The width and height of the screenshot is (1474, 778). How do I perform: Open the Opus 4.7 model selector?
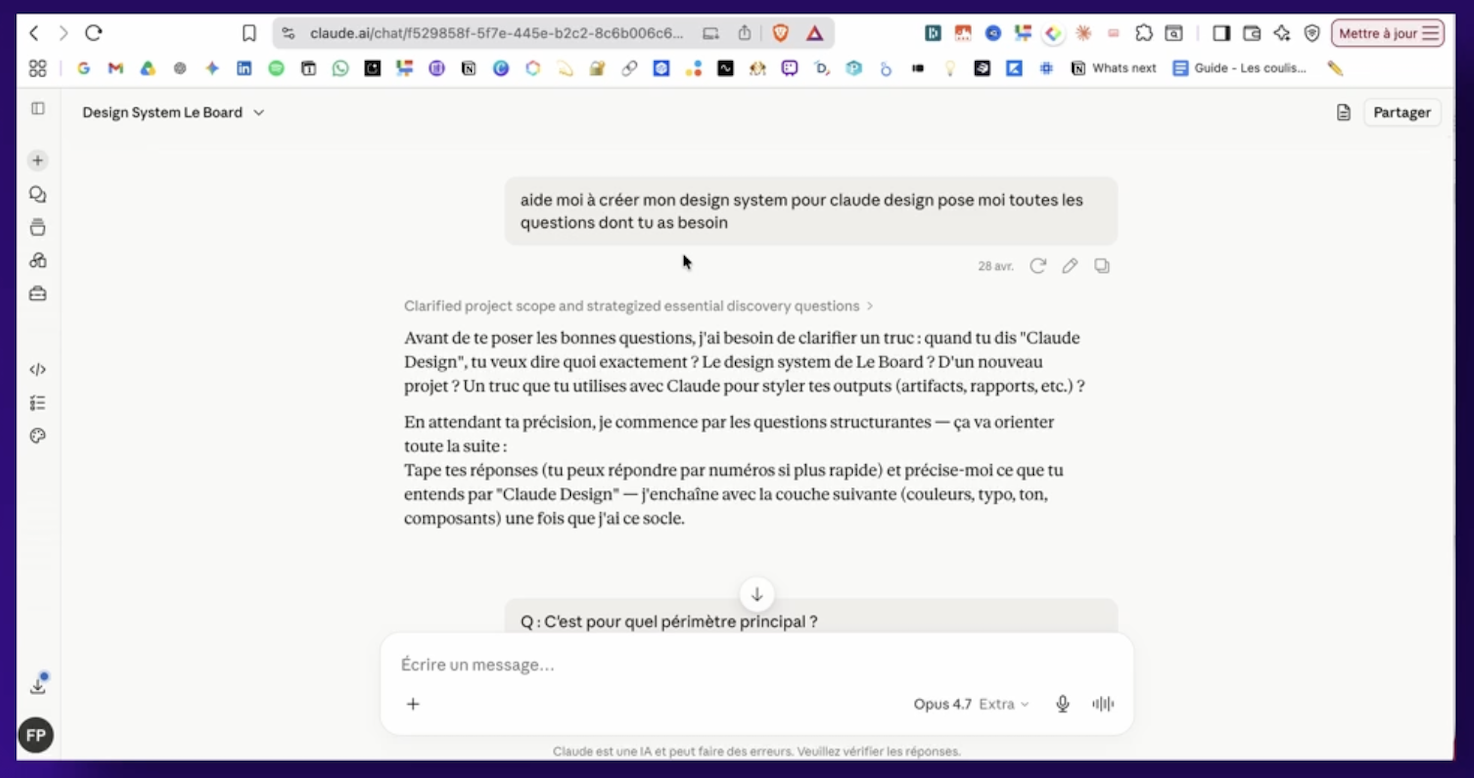971,704
